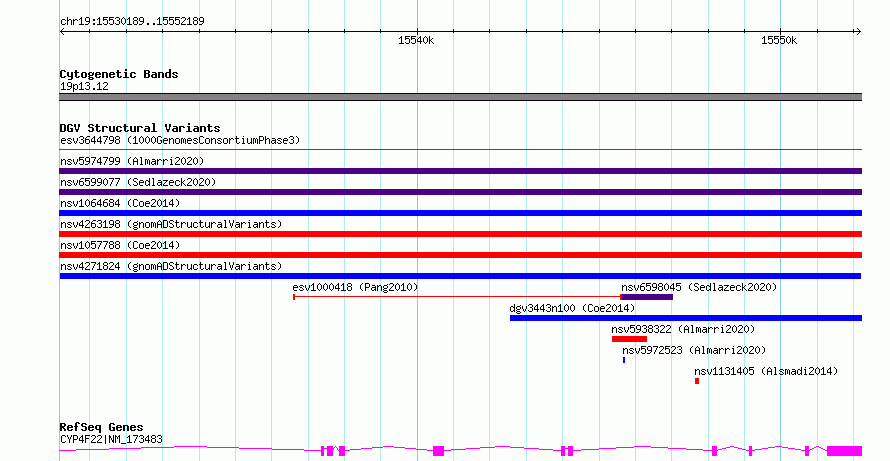Click the right arrowhead of the ruler
The image size is (890, 461).
click(x=858, y=32)
